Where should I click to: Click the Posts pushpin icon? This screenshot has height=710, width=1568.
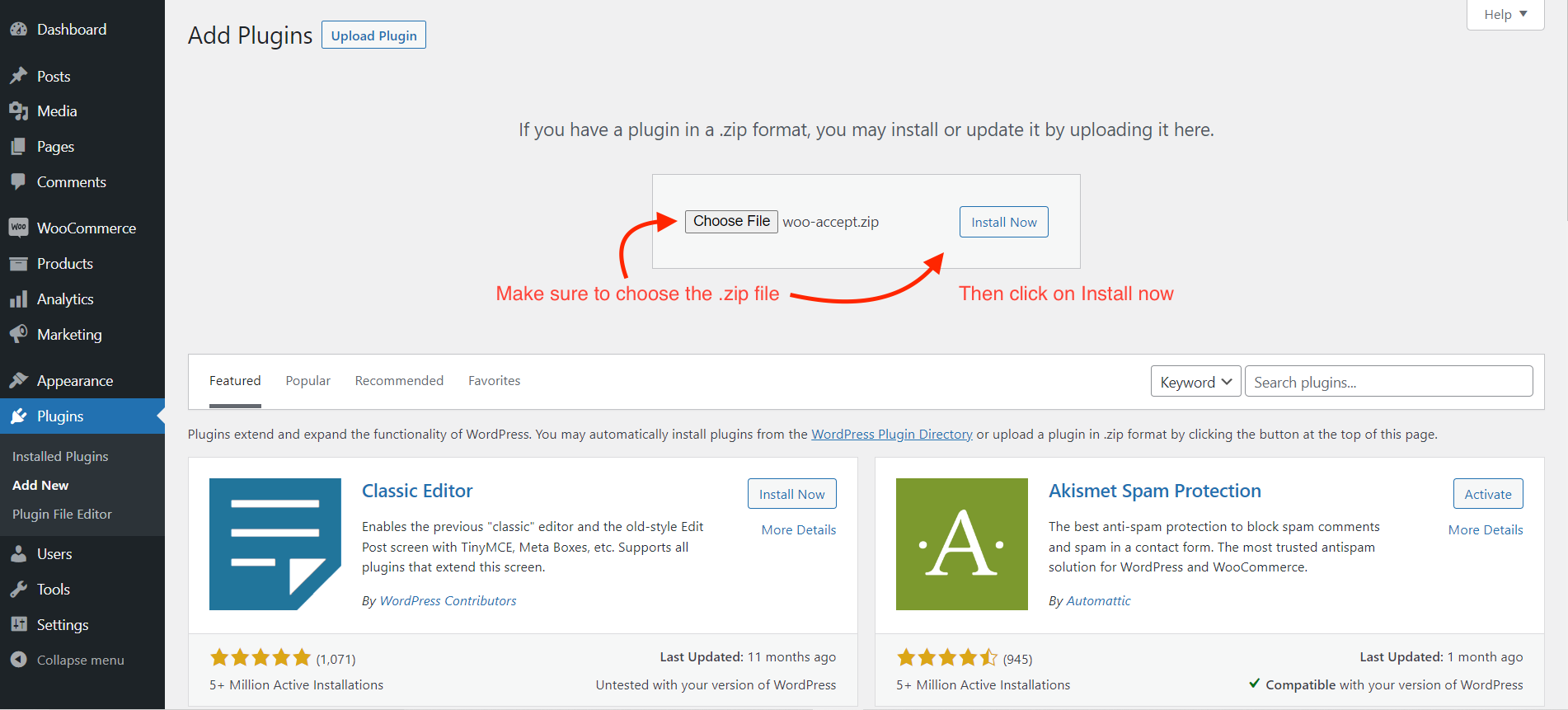pos(18,76)
